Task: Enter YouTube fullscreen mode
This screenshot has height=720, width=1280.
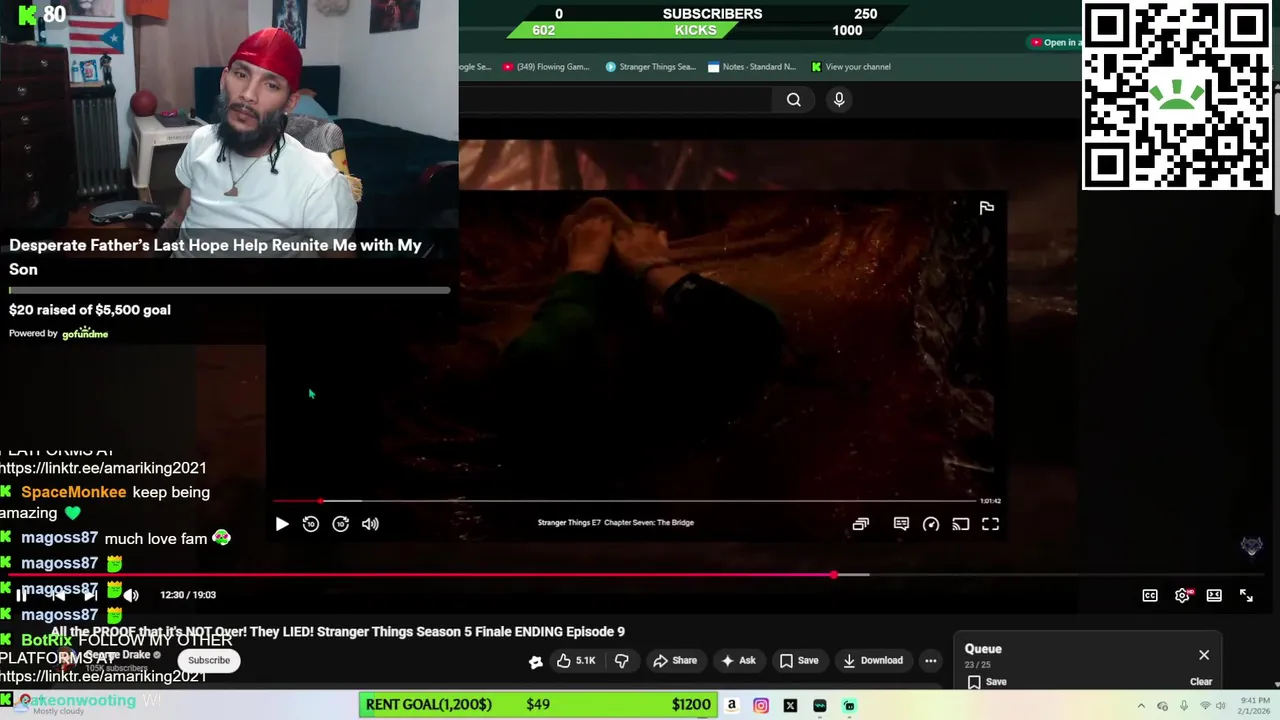Action: pos(1246,595)
